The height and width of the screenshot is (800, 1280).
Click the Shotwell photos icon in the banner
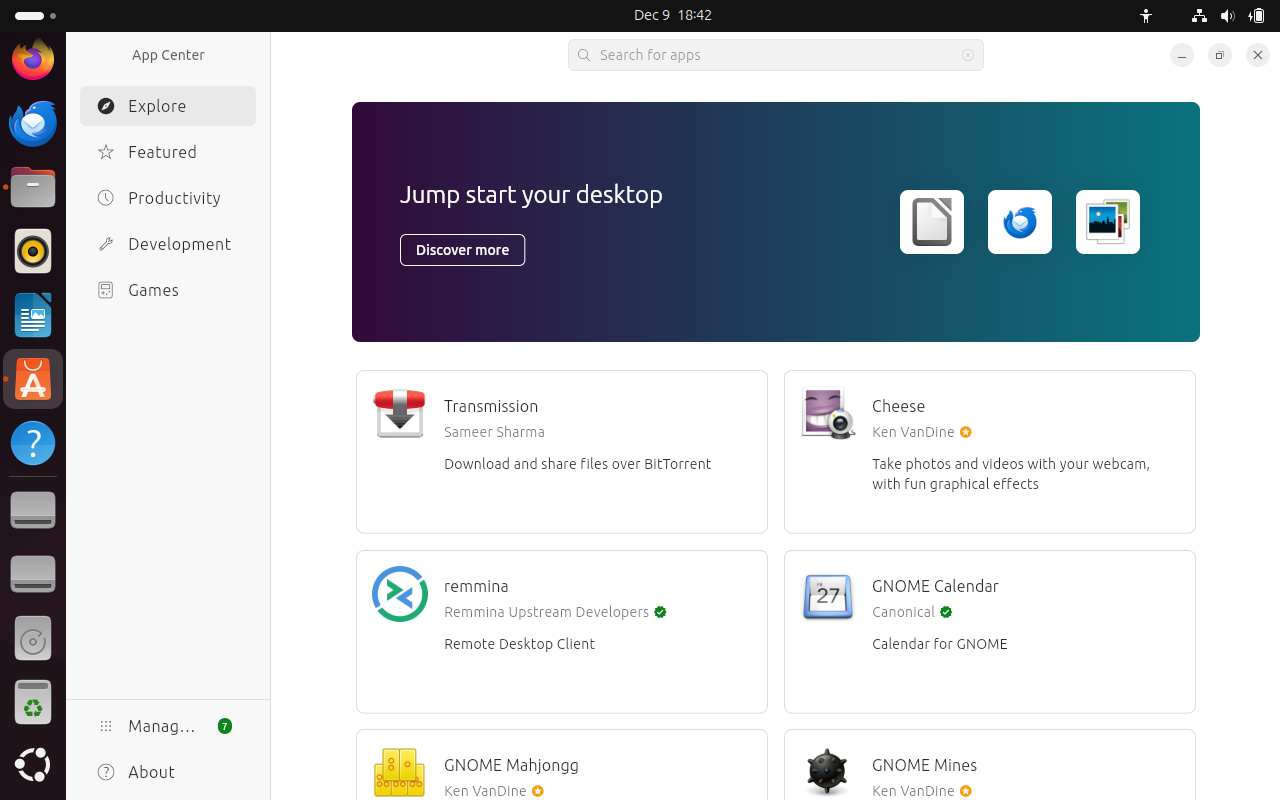[1107, 222]
